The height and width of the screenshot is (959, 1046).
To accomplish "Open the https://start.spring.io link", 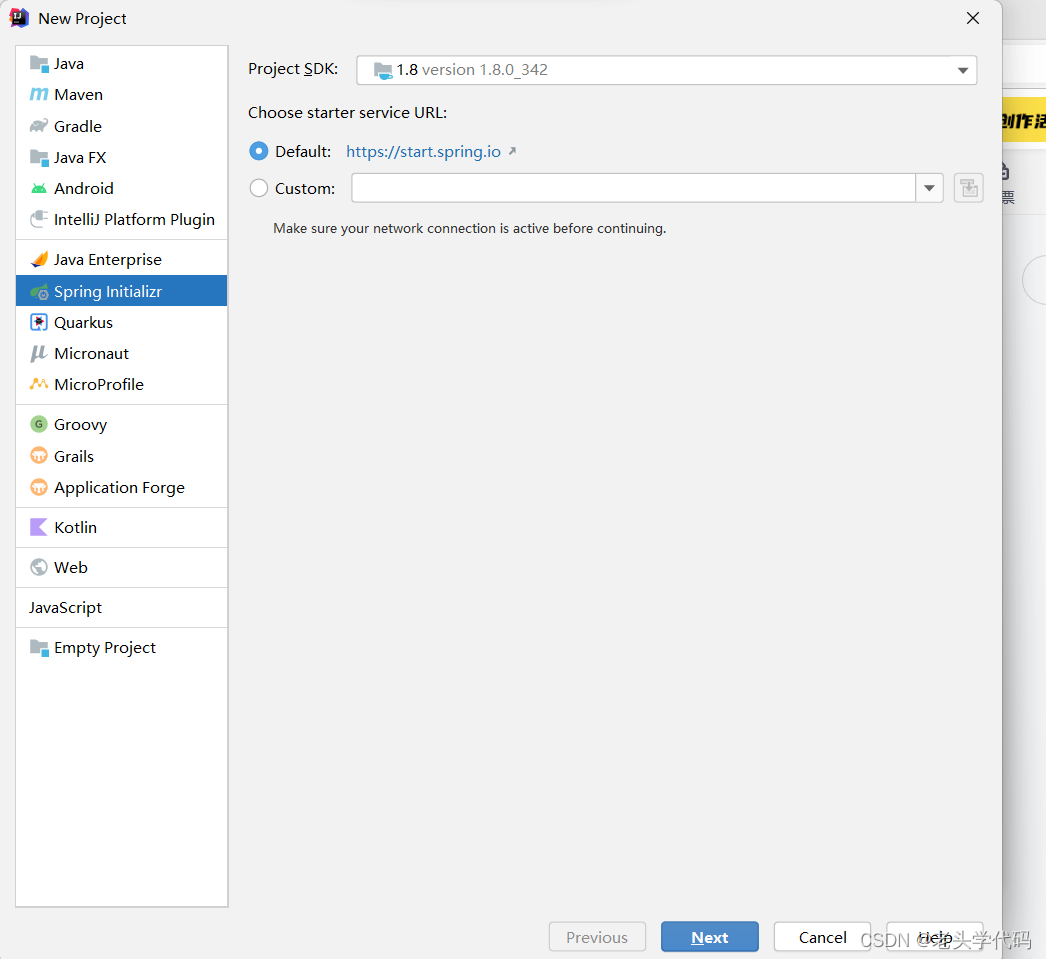I will [423, 151].
